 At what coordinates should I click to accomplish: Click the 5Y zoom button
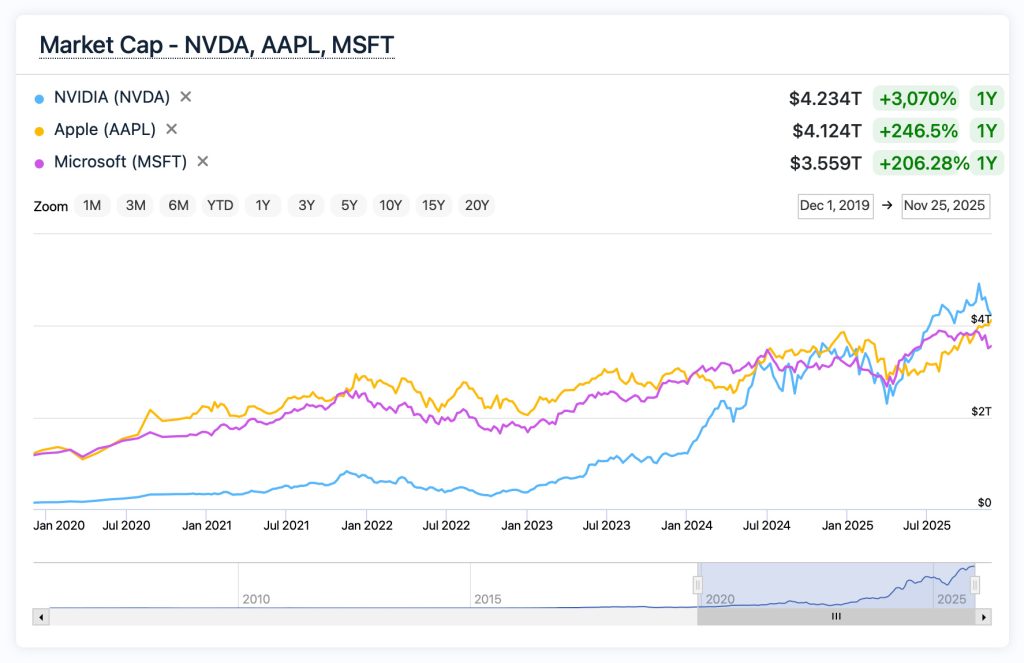click(x=348, y=205)
